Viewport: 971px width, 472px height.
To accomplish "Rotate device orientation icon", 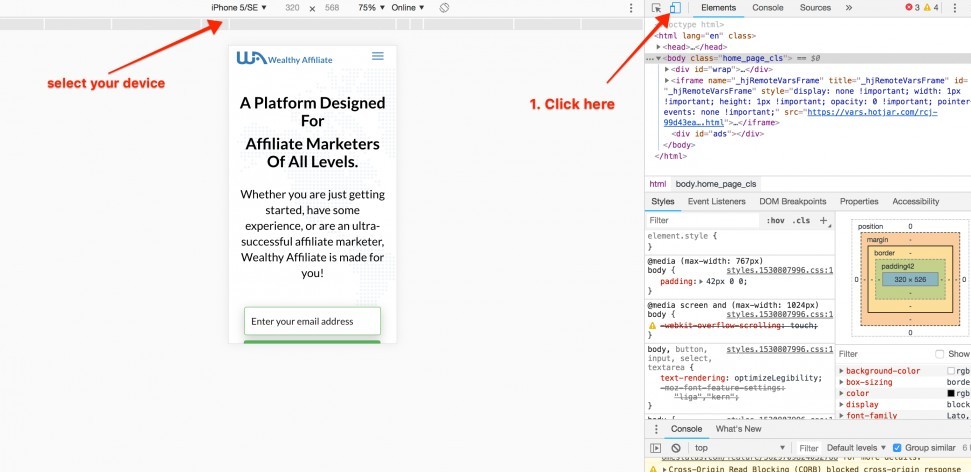I will [444, 8].
